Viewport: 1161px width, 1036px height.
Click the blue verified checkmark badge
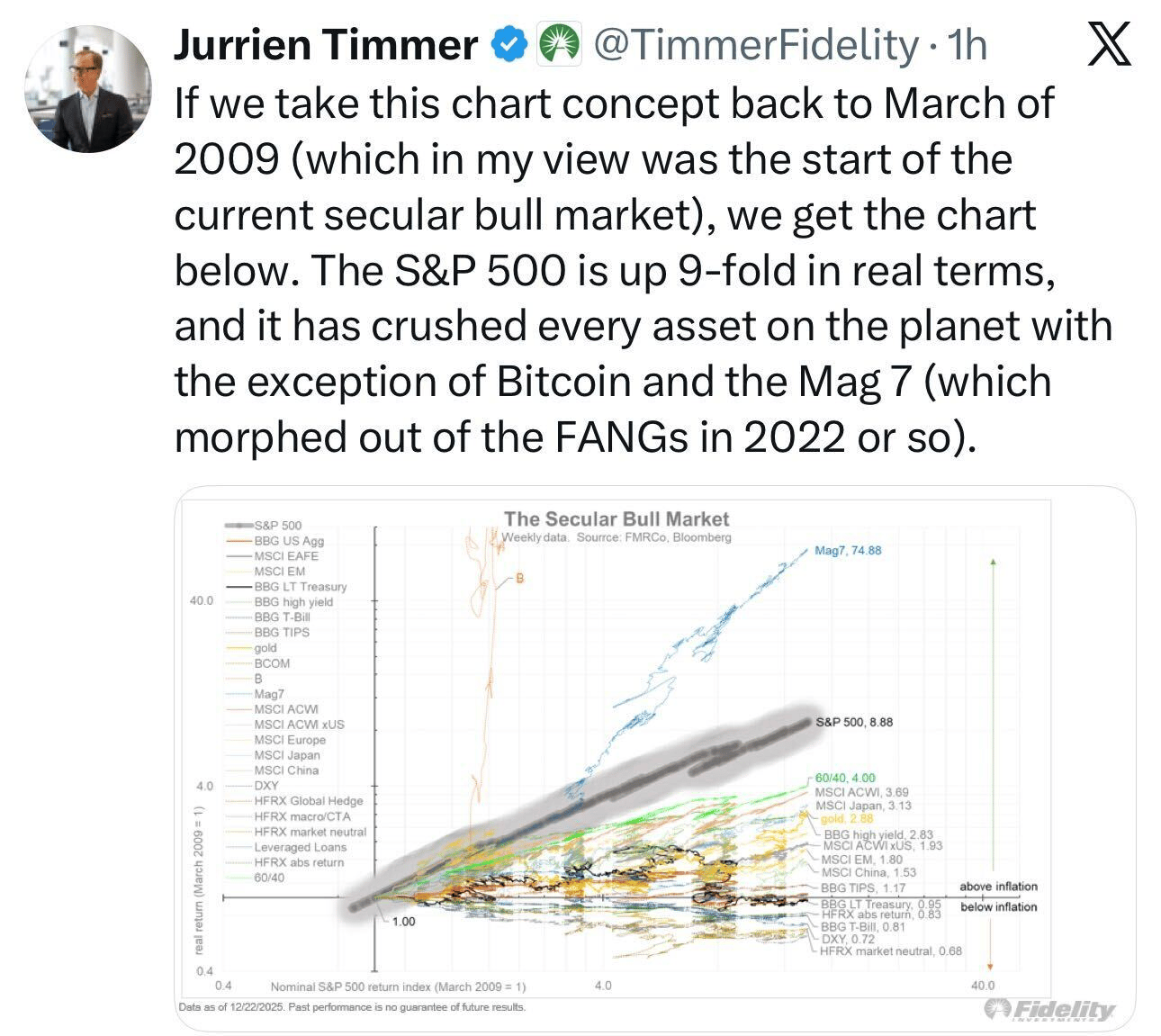click(x=509, y=45)
